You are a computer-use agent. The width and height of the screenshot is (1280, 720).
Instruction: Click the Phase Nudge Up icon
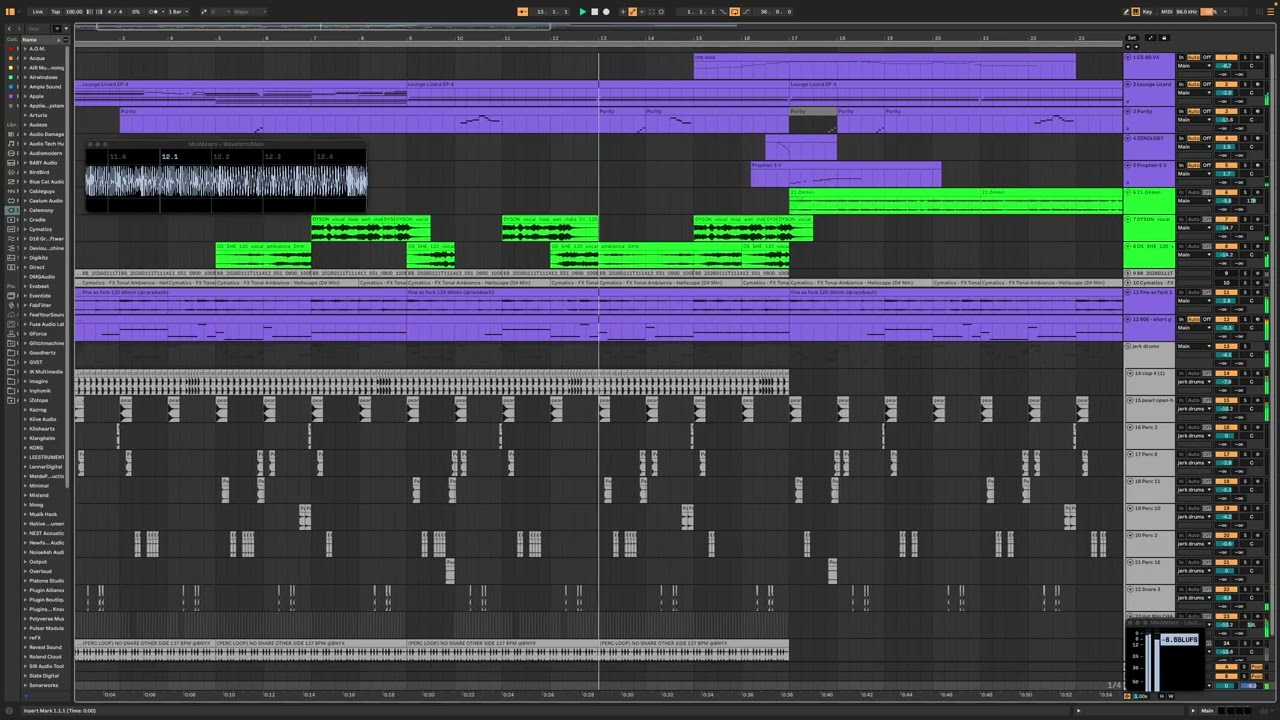(x=99, y=11)
